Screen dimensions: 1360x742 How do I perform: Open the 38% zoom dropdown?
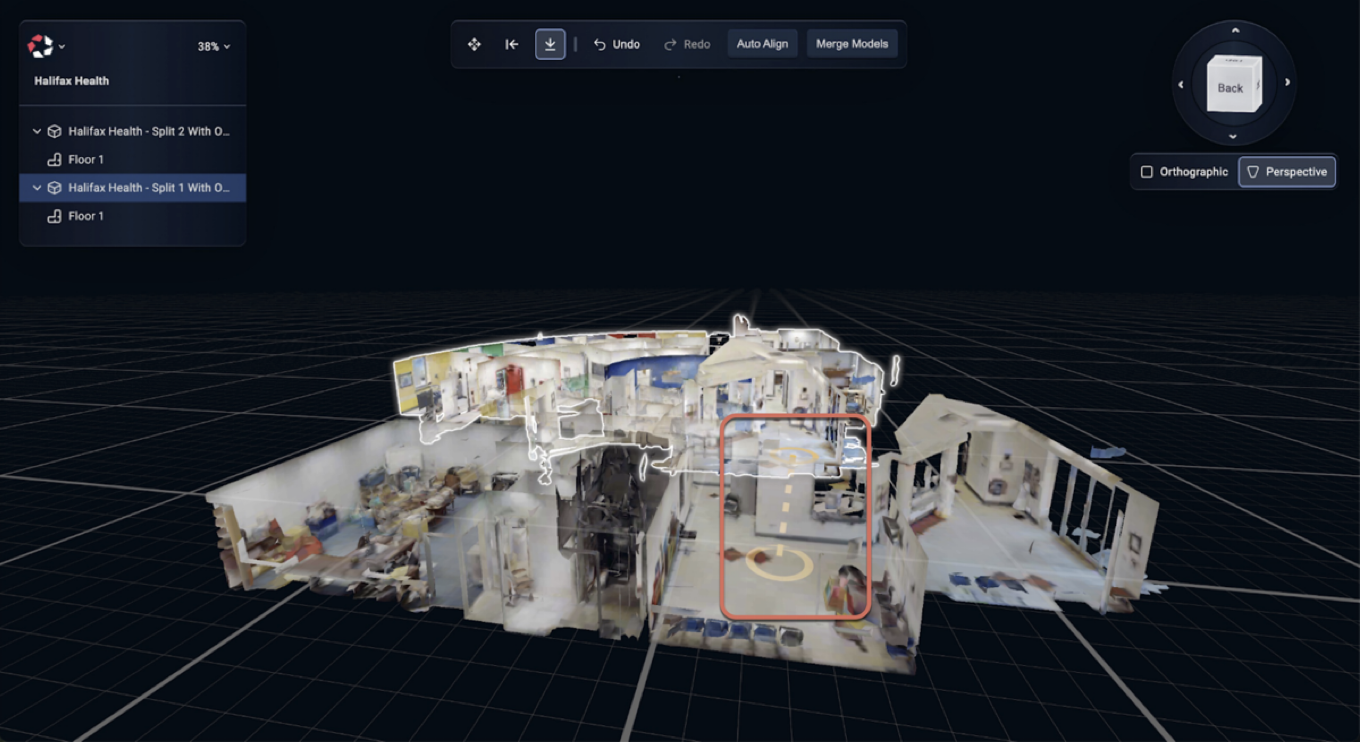[x=214, y=47]
